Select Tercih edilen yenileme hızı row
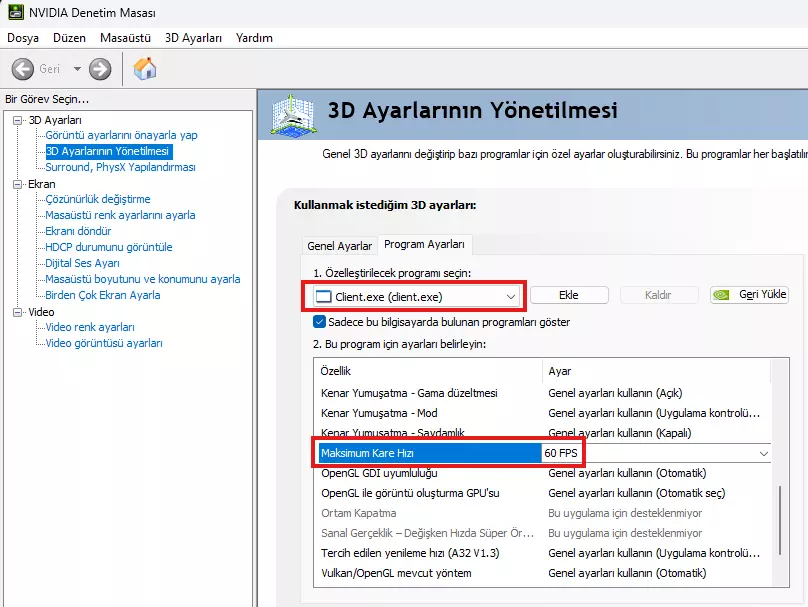 (544, 553)
